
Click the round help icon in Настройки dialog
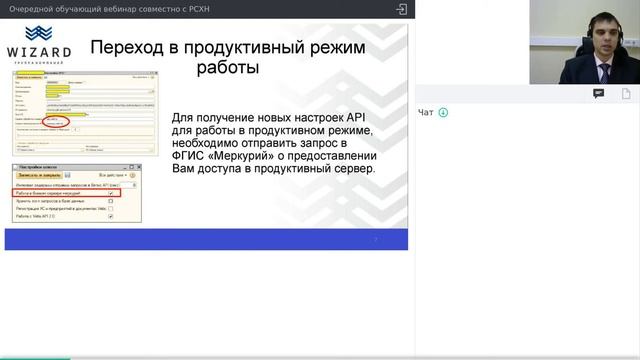click(133, 175)
